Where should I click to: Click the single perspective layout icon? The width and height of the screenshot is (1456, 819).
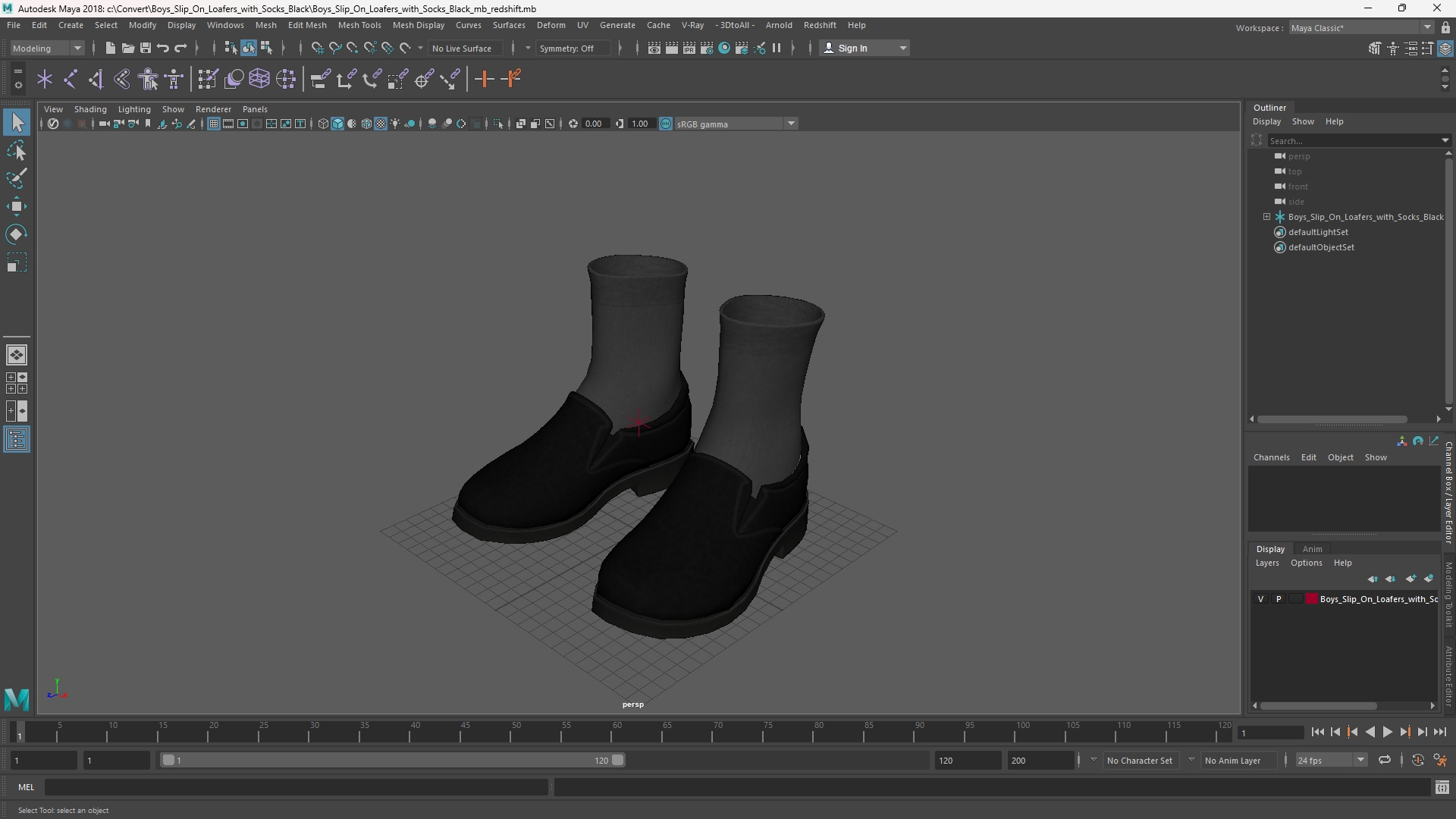point(17,355)
